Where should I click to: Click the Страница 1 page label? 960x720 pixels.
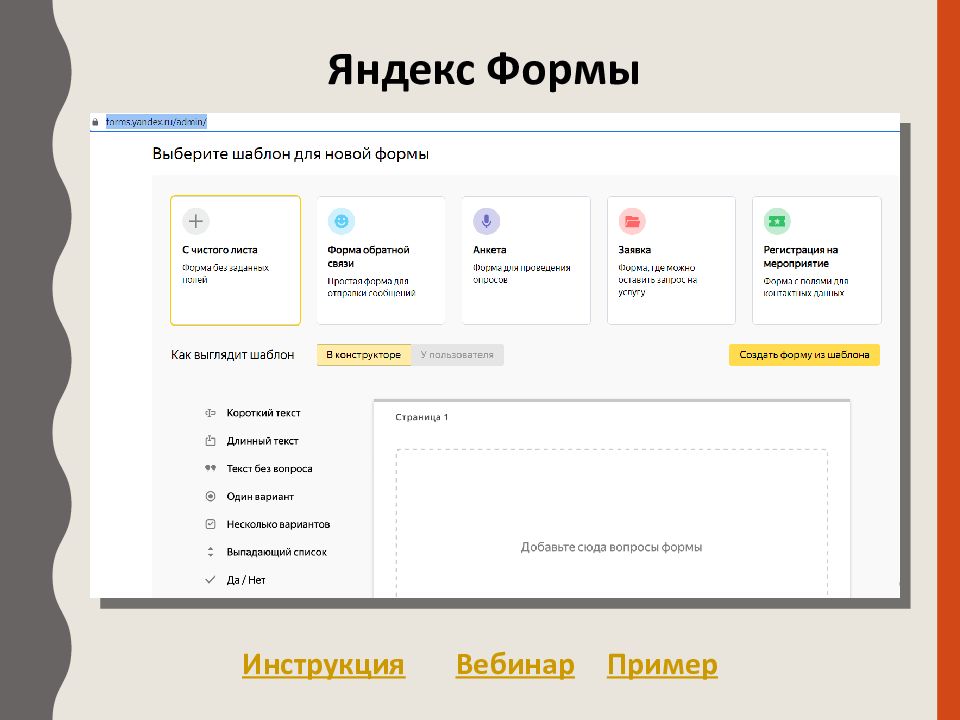point(422,417)
